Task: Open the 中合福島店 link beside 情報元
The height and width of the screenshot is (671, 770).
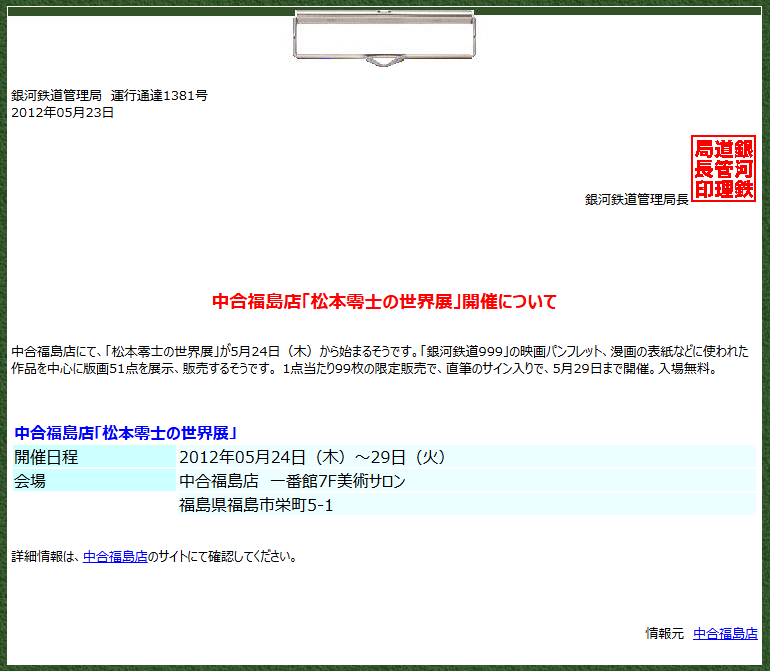Action: [x=725, y=634]
